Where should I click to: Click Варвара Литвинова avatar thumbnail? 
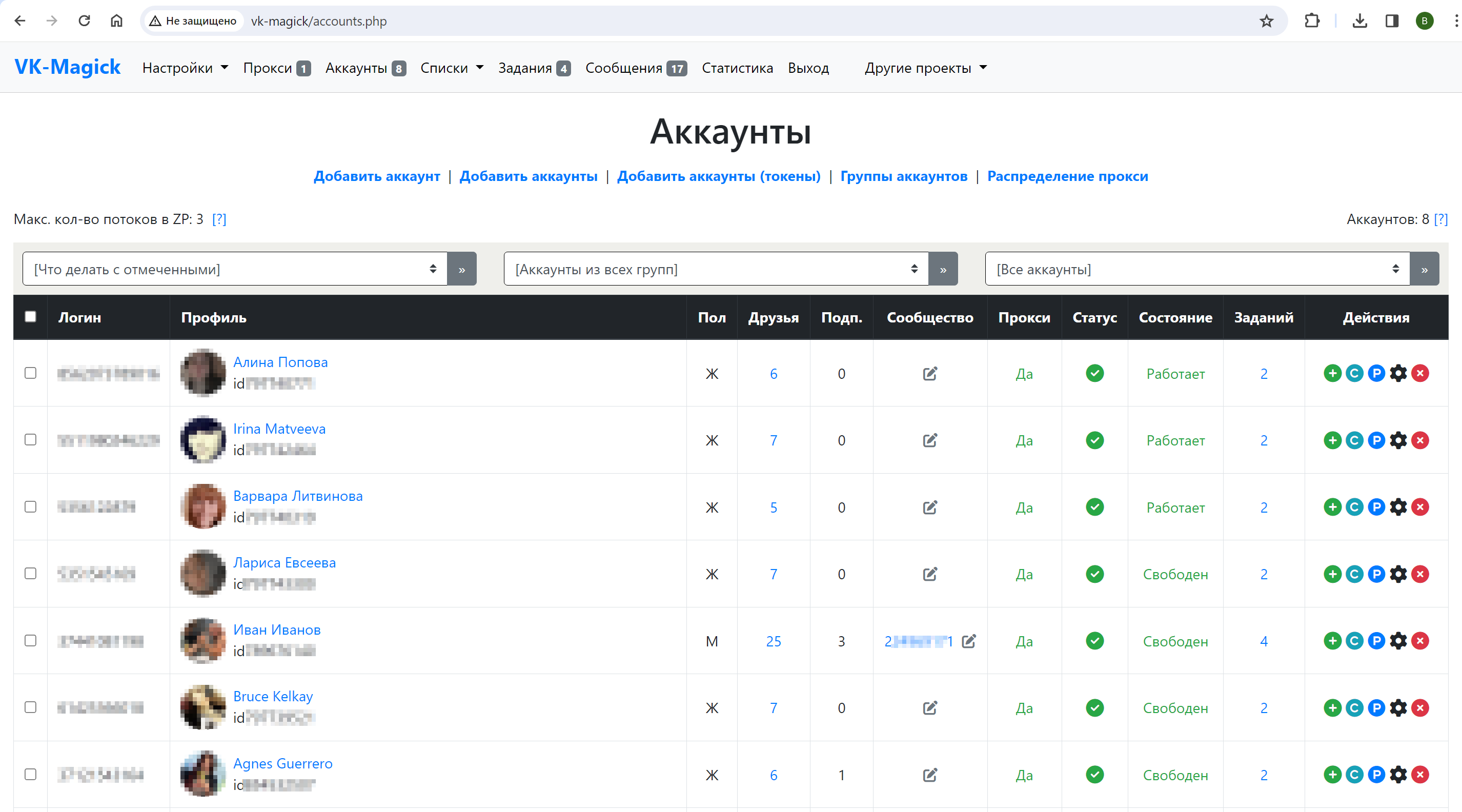coord(202,506)
